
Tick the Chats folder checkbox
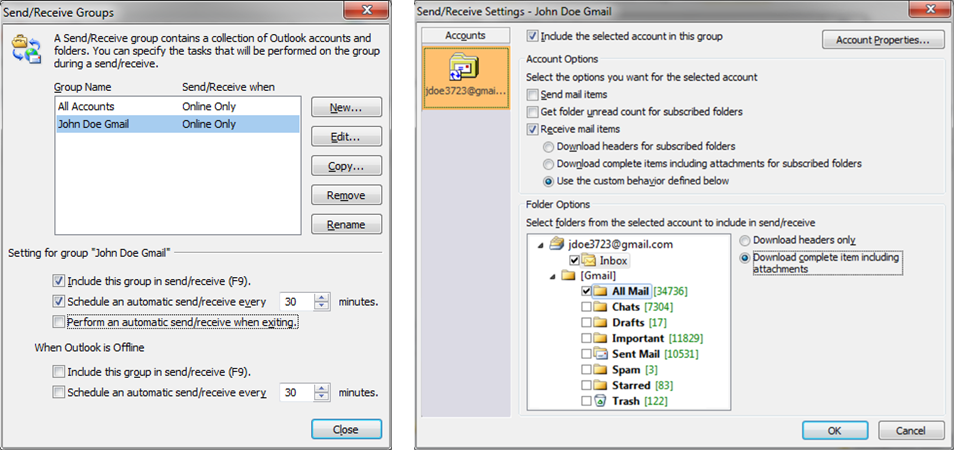[x=587, y=307]
